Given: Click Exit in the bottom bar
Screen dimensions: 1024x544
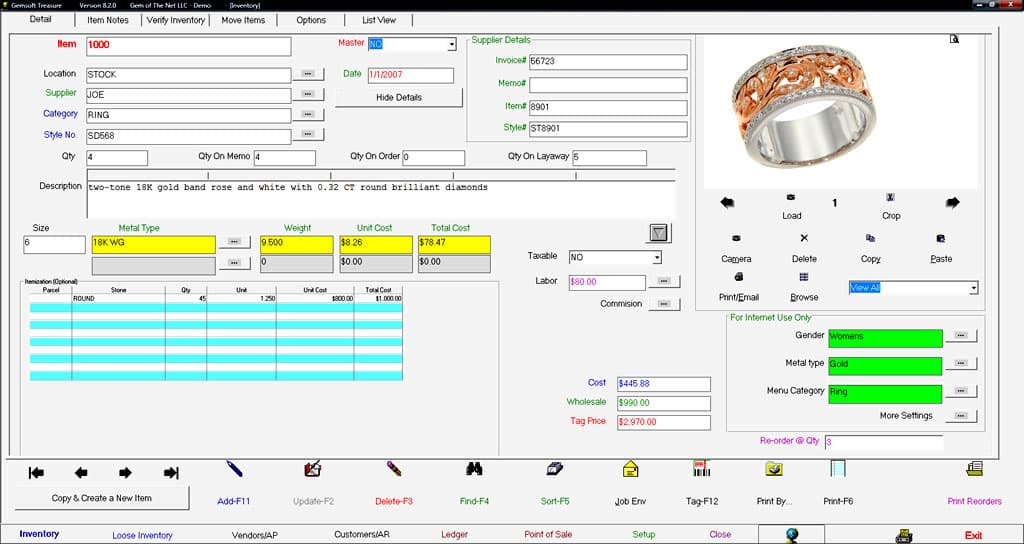Looking at the screenshot, I should 973,535.
